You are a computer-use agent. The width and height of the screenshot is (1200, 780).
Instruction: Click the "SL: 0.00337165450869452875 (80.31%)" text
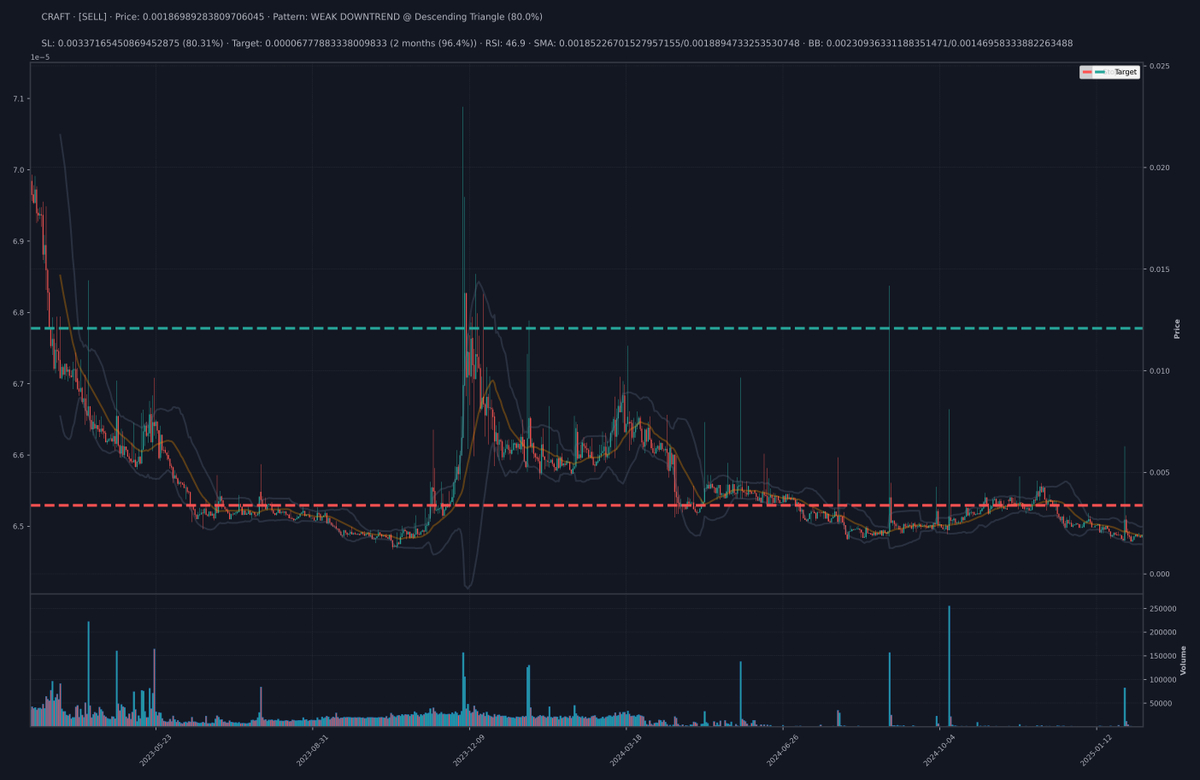132,43
